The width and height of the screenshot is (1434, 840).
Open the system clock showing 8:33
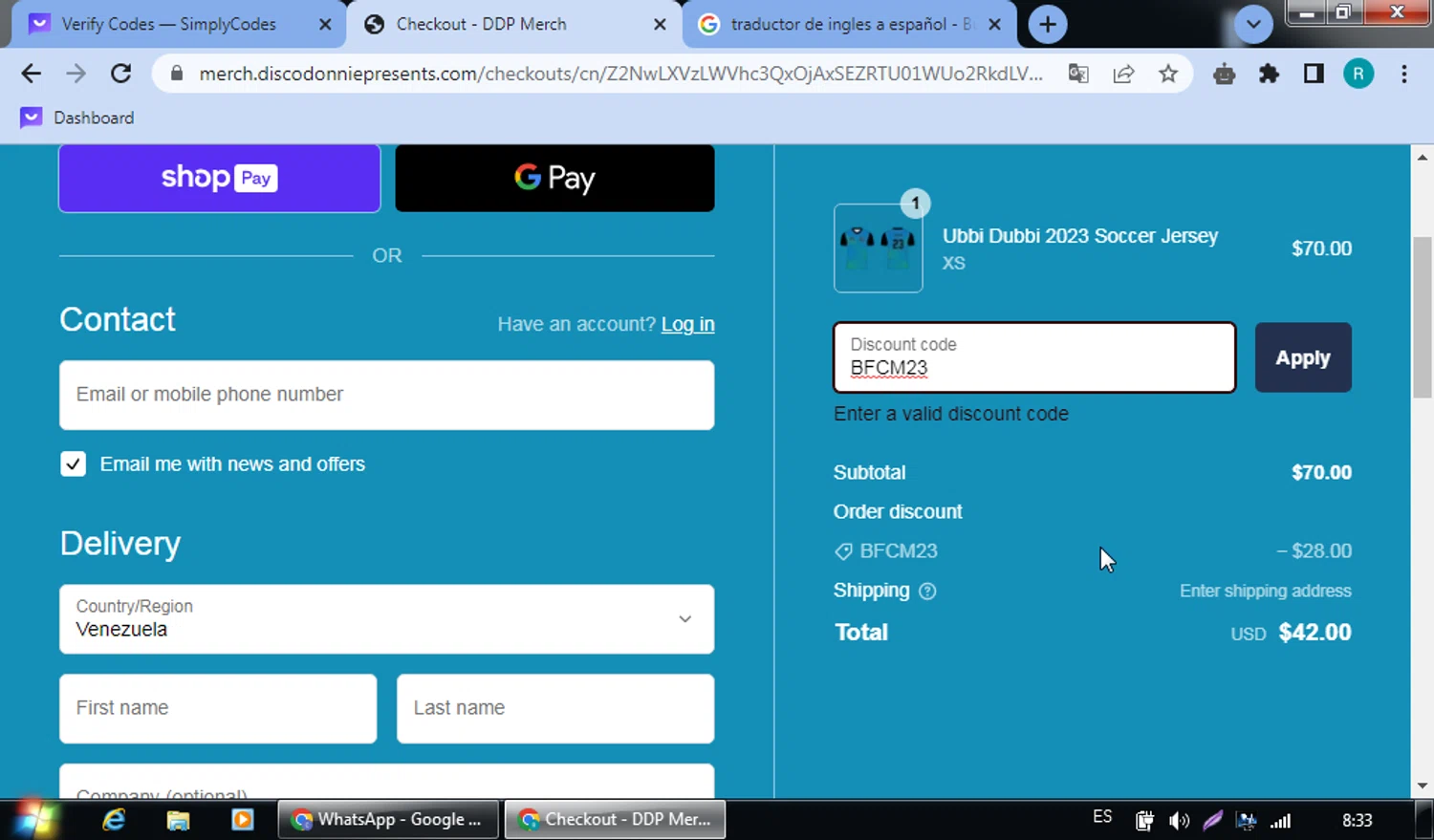(x=1358, y=820)
